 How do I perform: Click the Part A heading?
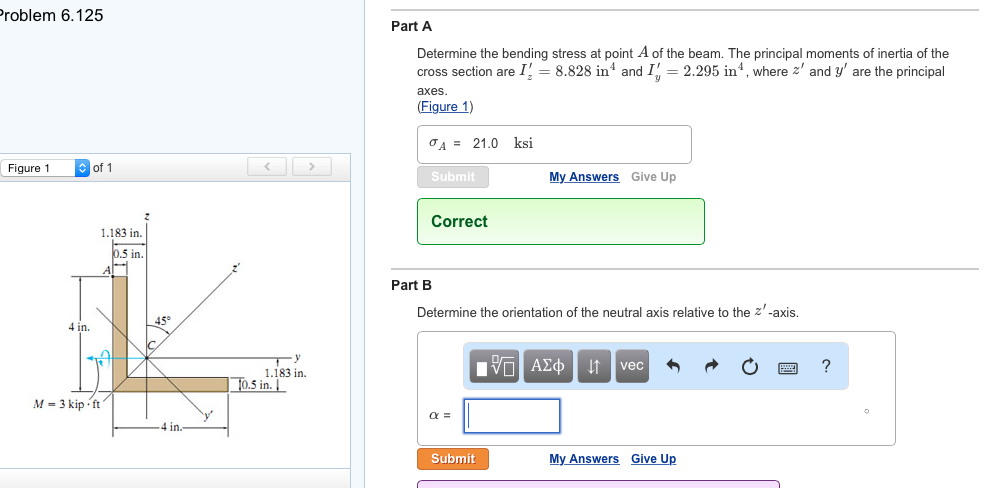412,26
